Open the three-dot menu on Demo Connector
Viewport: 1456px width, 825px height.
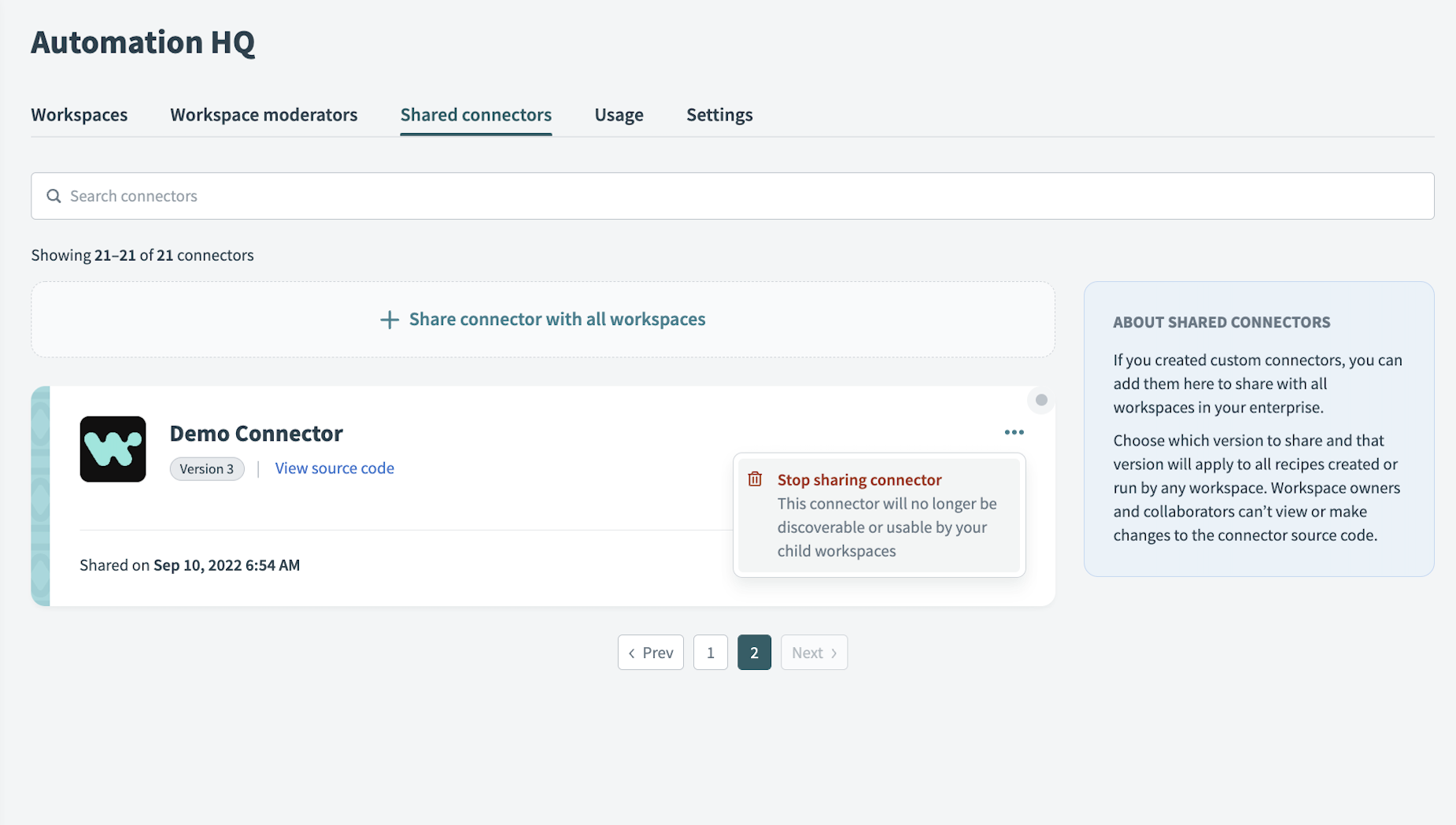click(1014, 432)
